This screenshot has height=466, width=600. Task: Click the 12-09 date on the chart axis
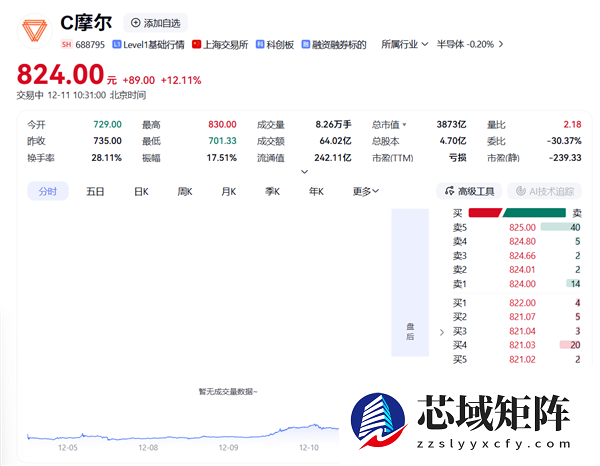pyautogui.click(x=228, y=447)
